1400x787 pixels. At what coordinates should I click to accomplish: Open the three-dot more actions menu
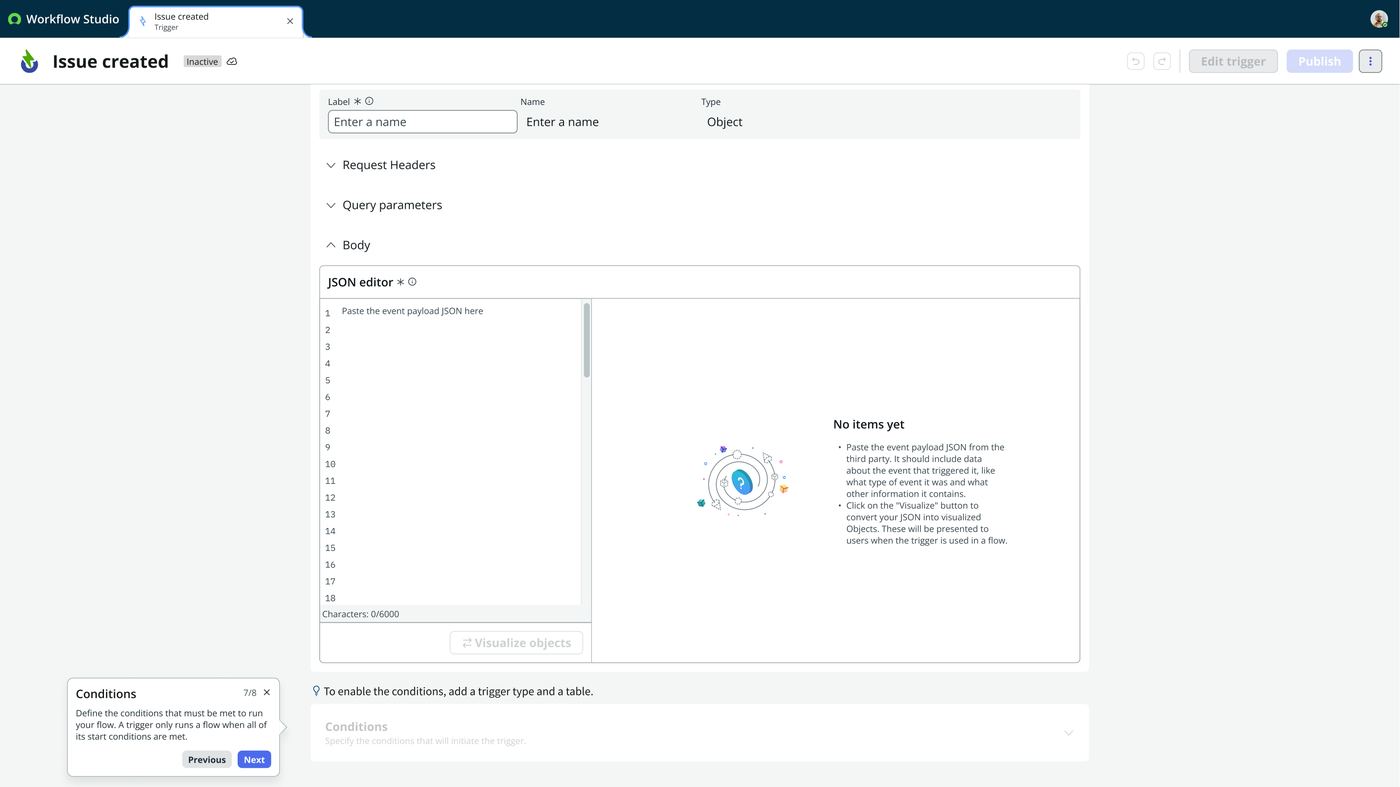[x=1370, y=61]
